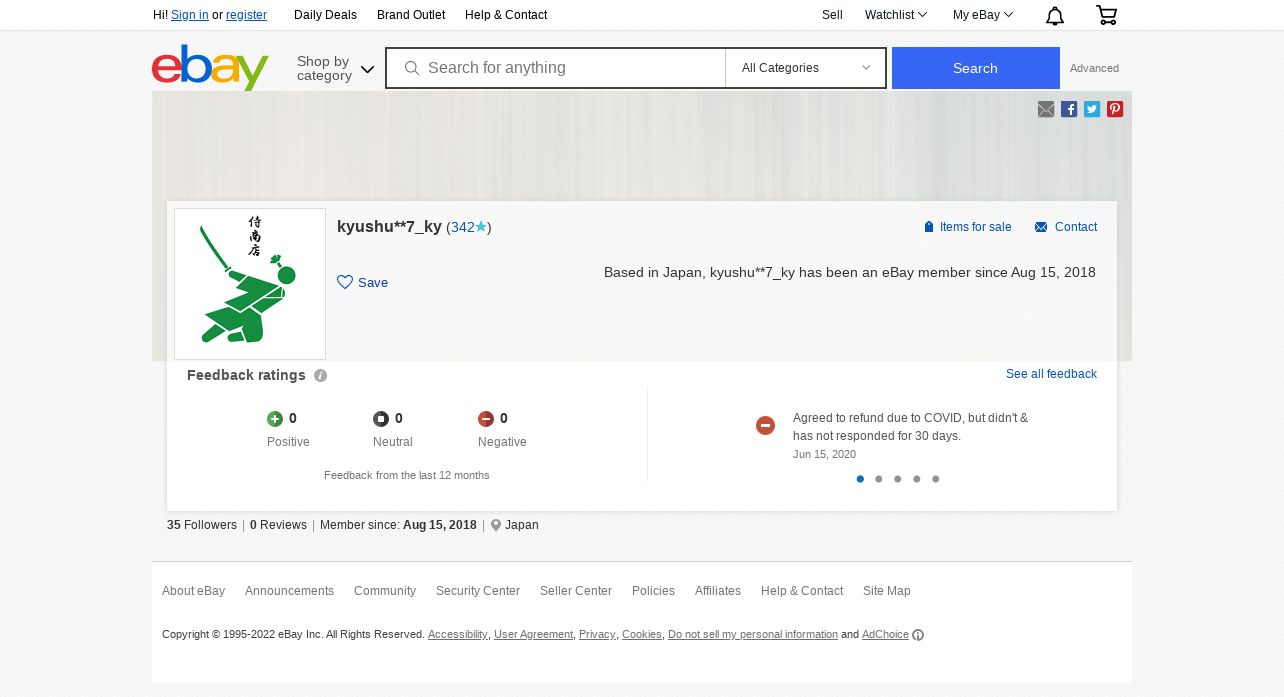The image size is (1284, 697).
Task: Open Brand Outlet
Action: (411, 15)
